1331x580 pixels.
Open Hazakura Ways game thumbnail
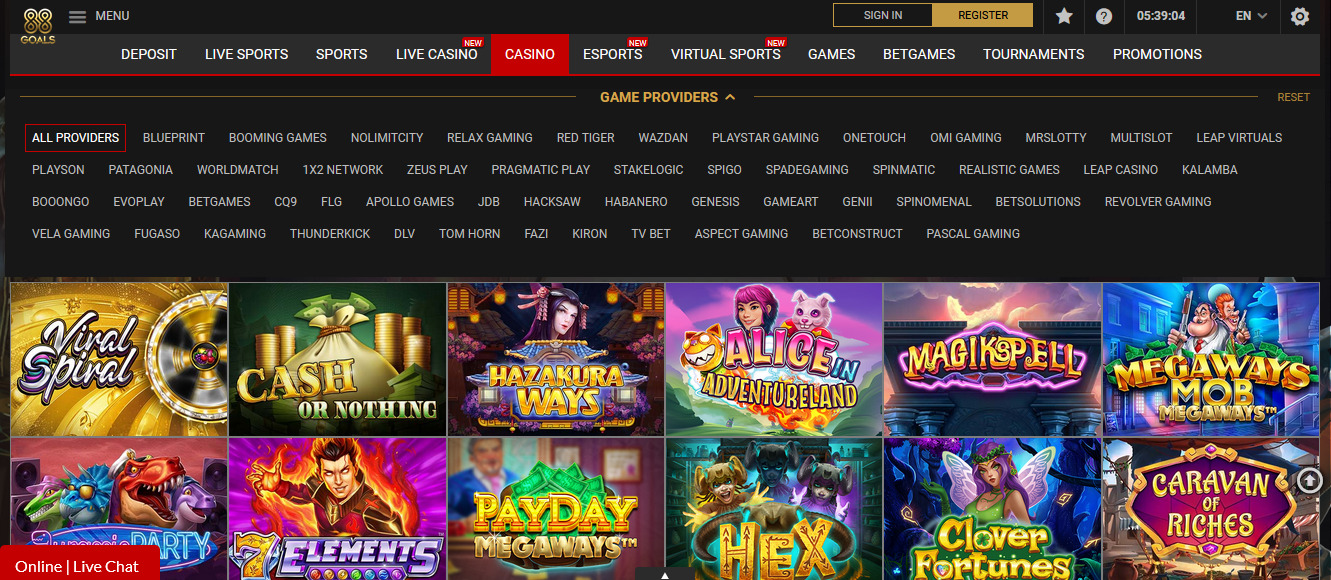coord(556,359)
